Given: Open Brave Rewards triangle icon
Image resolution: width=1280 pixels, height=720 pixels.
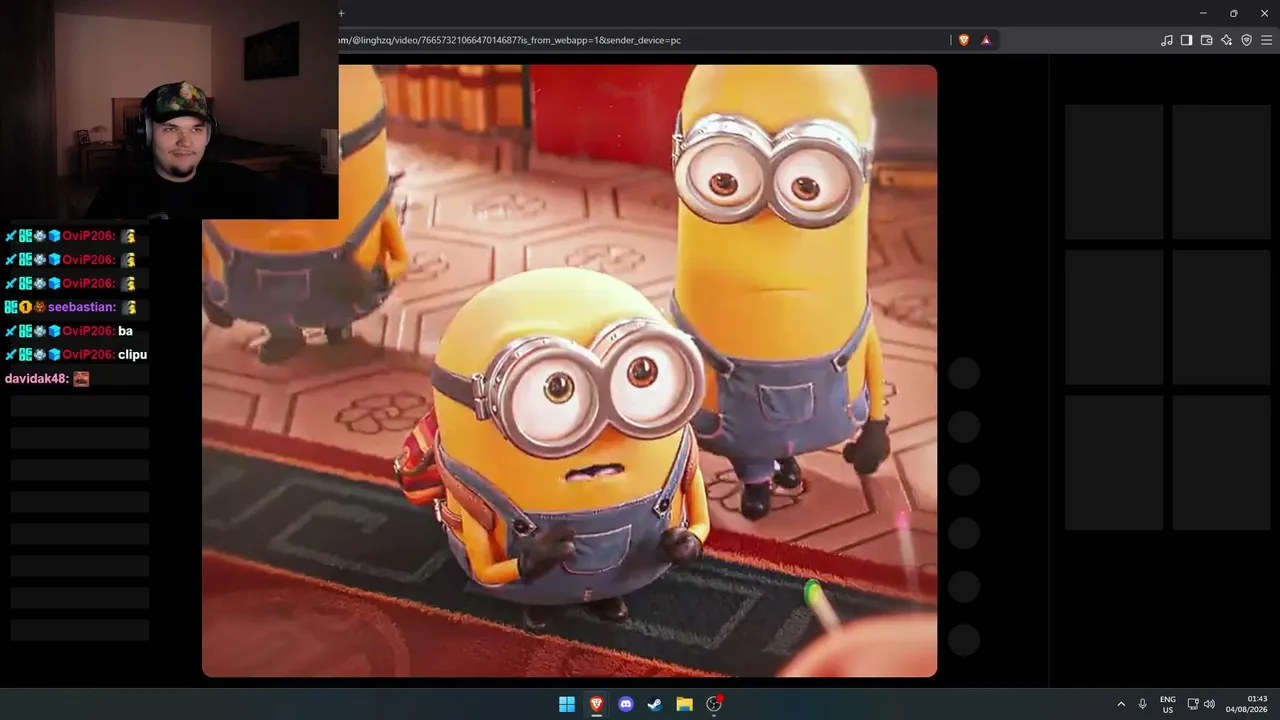Looking at the screenshot, I should click(986, 40).
